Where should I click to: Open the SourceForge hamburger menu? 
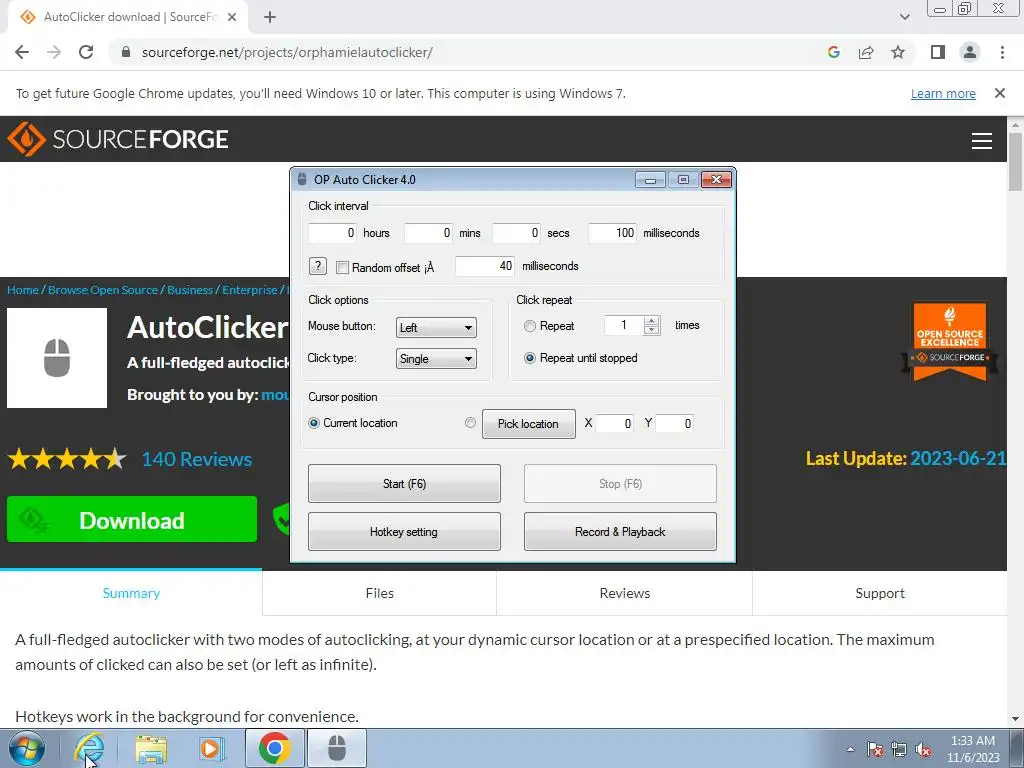[982, 140]
